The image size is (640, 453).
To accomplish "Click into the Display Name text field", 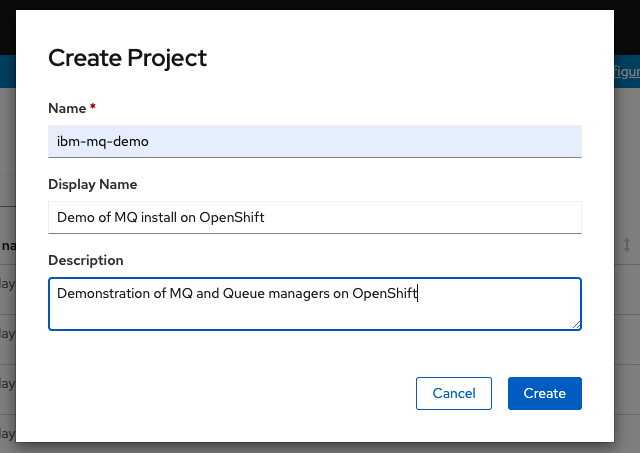I will point(314,217).
